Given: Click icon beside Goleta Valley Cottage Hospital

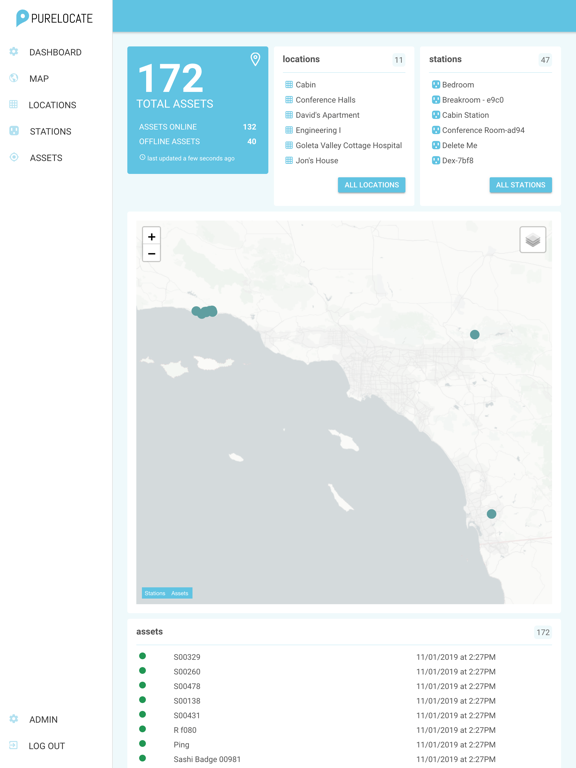Looking at the screenshot, I should click(289, 145).
